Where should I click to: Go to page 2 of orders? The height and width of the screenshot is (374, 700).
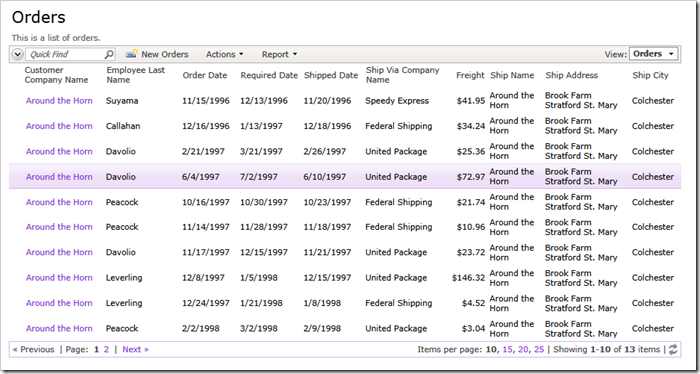106,349
